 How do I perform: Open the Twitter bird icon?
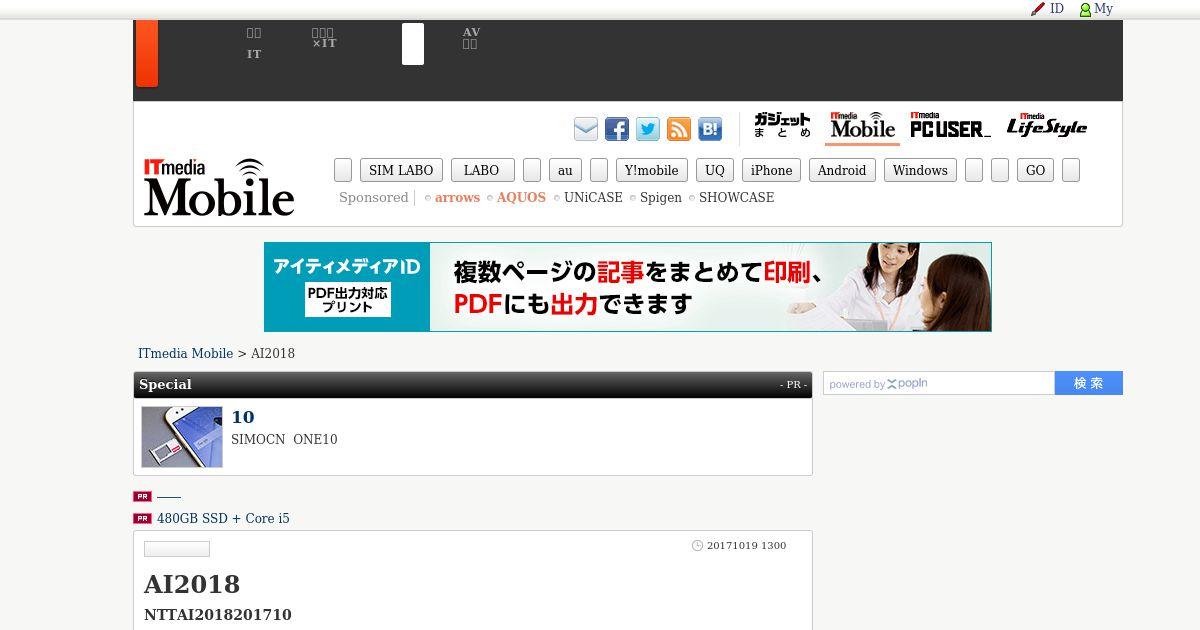[648, 129]
